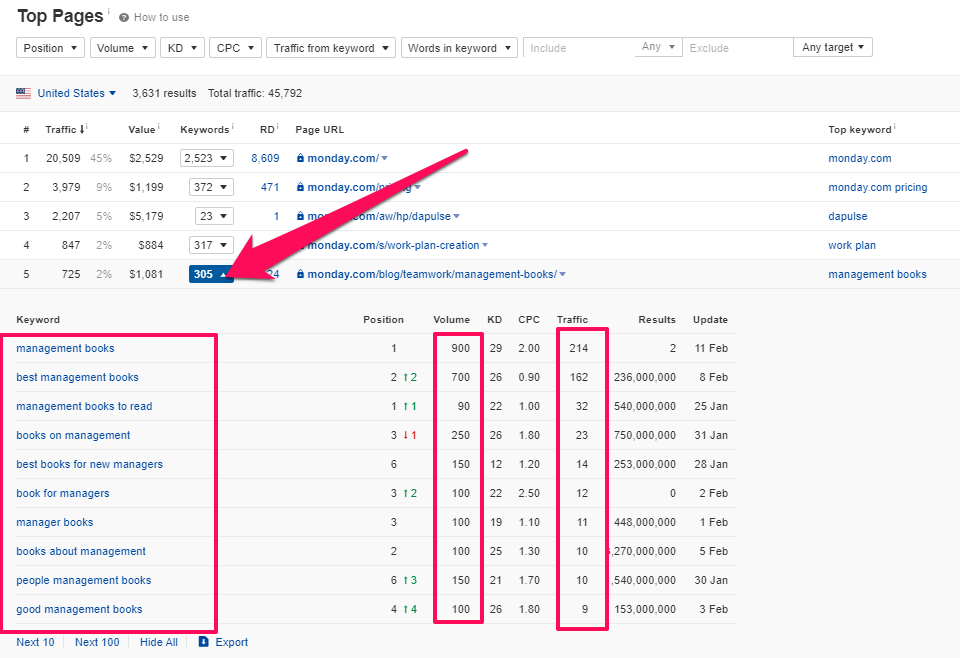Viewport: 960px width, 658px height.
Task: Click the Hide All link
Action: pyautogui.click(x=159, y=642)
